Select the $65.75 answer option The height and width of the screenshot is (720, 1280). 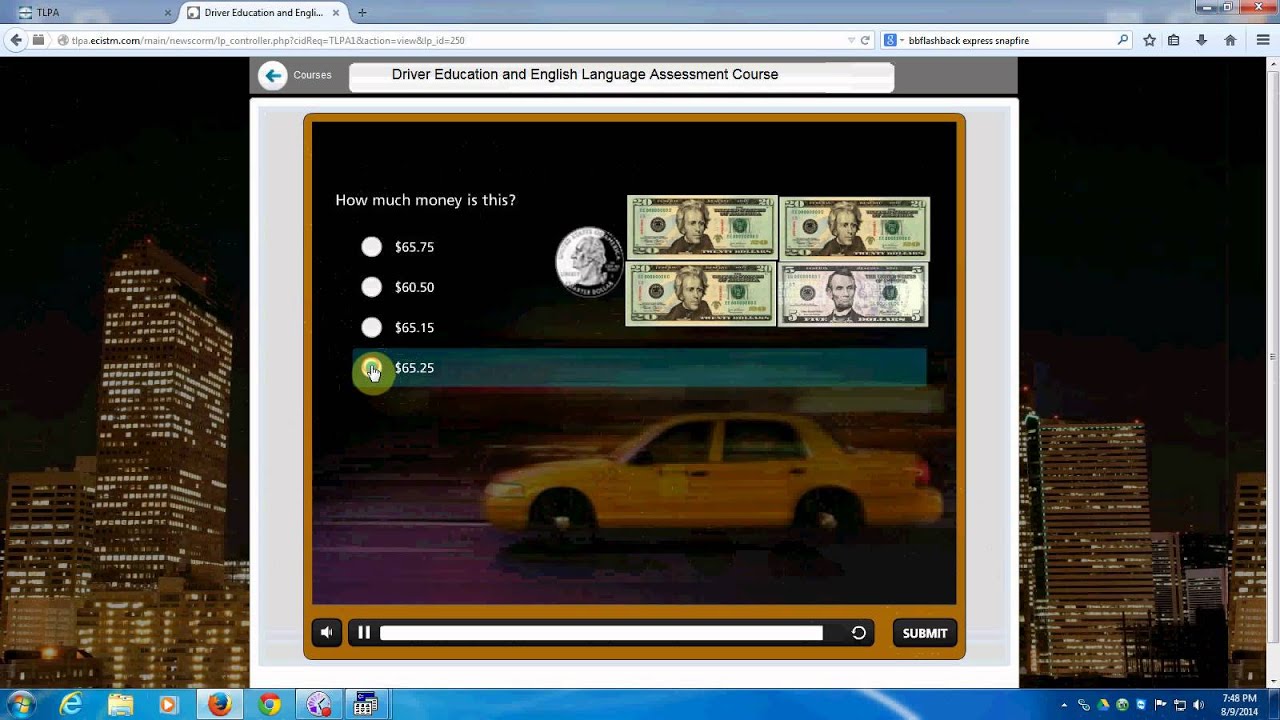372,247
